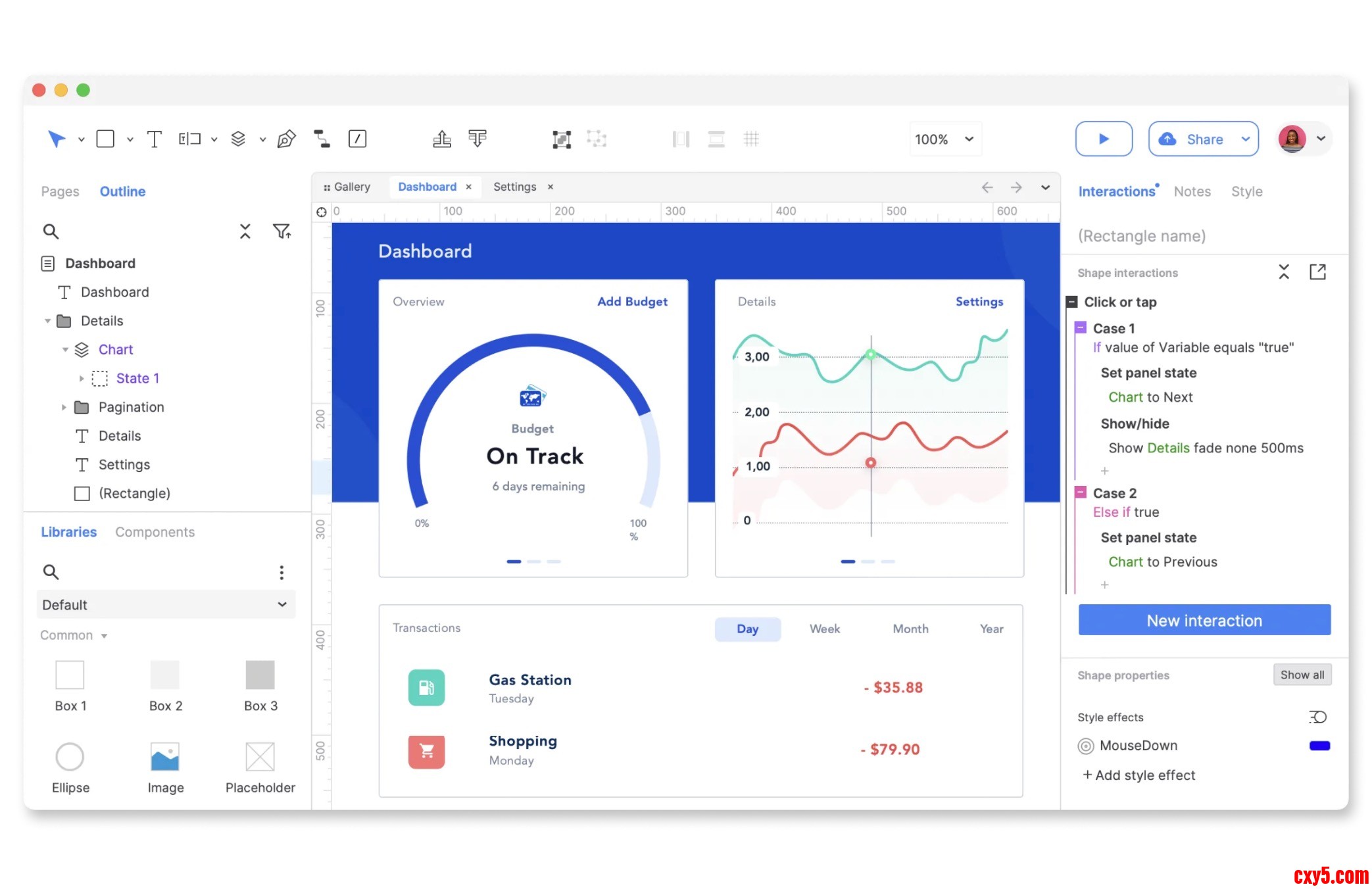Viewport: 1372px width, 889px height.
Task: Click the Group selection icon
Action: coord(561,139)
